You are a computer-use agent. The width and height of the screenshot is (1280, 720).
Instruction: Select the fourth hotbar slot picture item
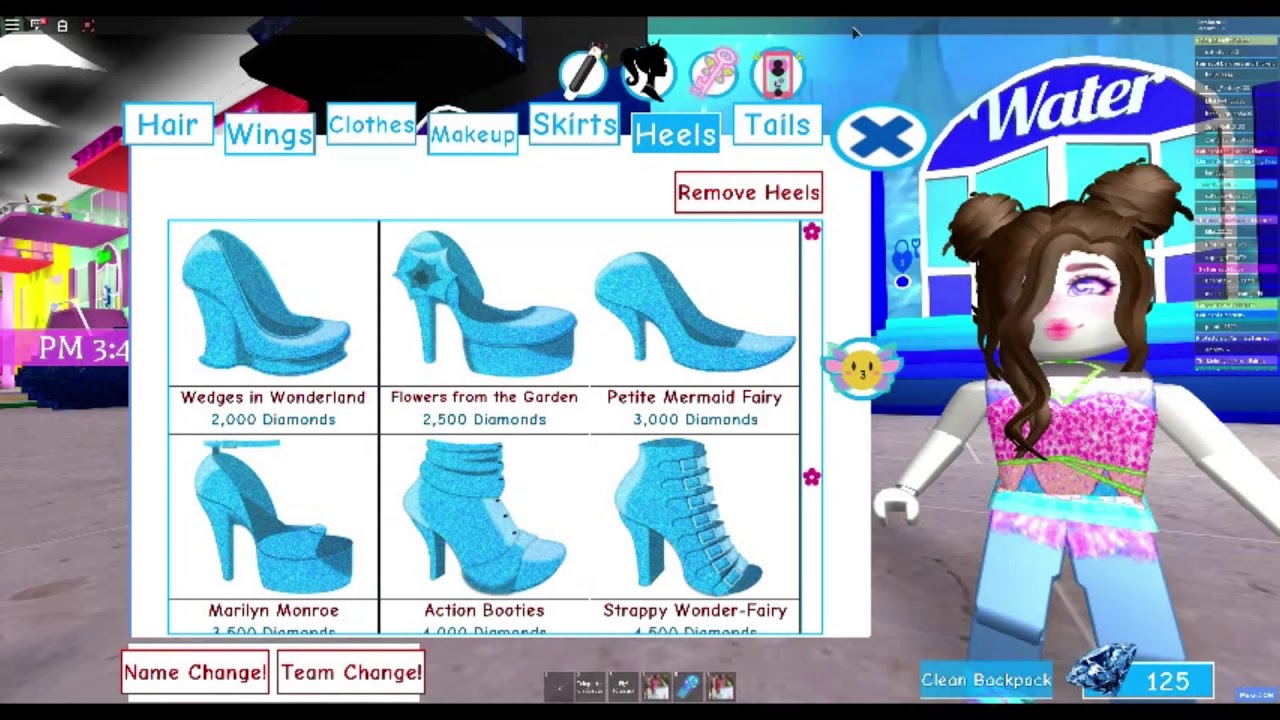656,686
